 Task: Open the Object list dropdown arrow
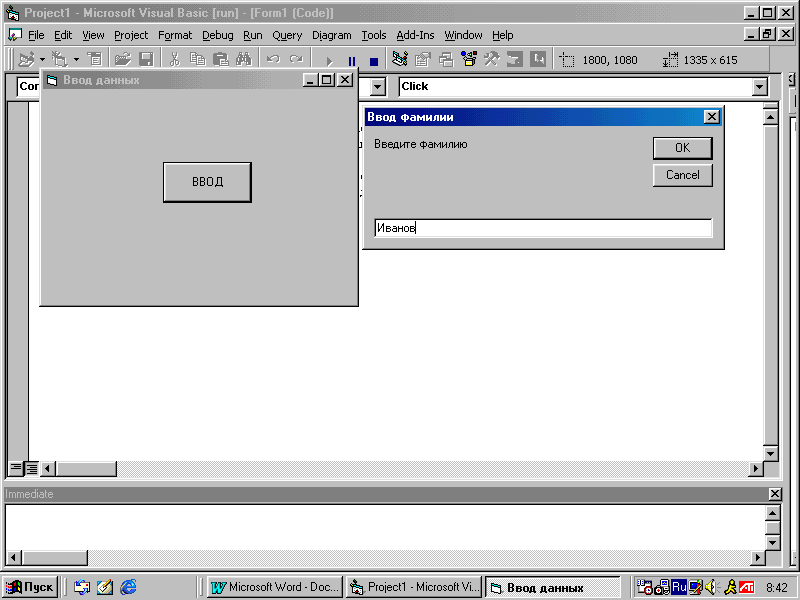[x=377, y=87]
